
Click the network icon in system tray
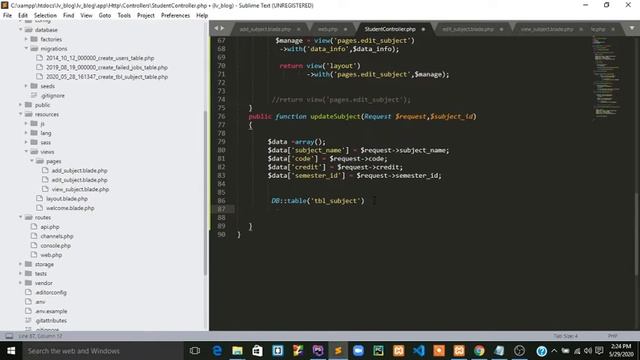click(577, 351)
